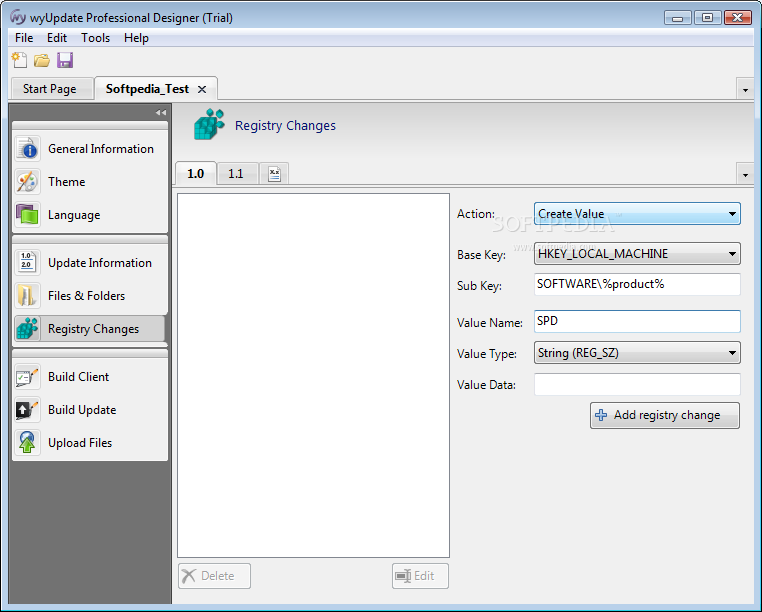Image resolution: width=762 pixels, height=612 pixels.
Task: Click the Upload Files arrow icon
Action: pos(27,443)
